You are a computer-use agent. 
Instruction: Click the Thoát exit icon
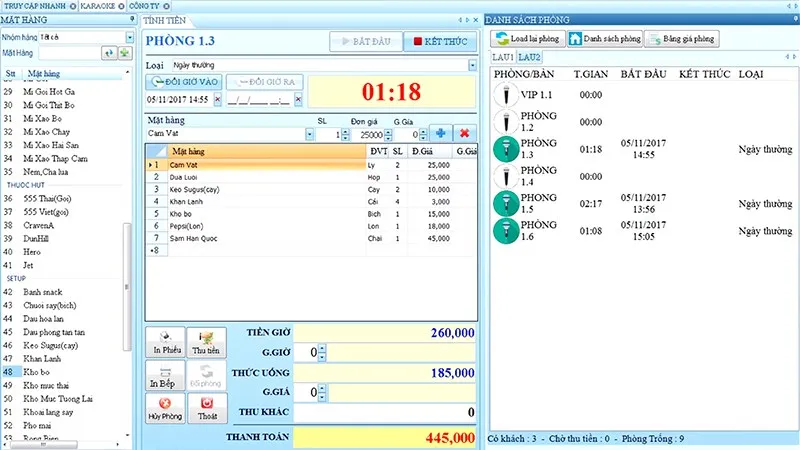click(x=206, y=407)
